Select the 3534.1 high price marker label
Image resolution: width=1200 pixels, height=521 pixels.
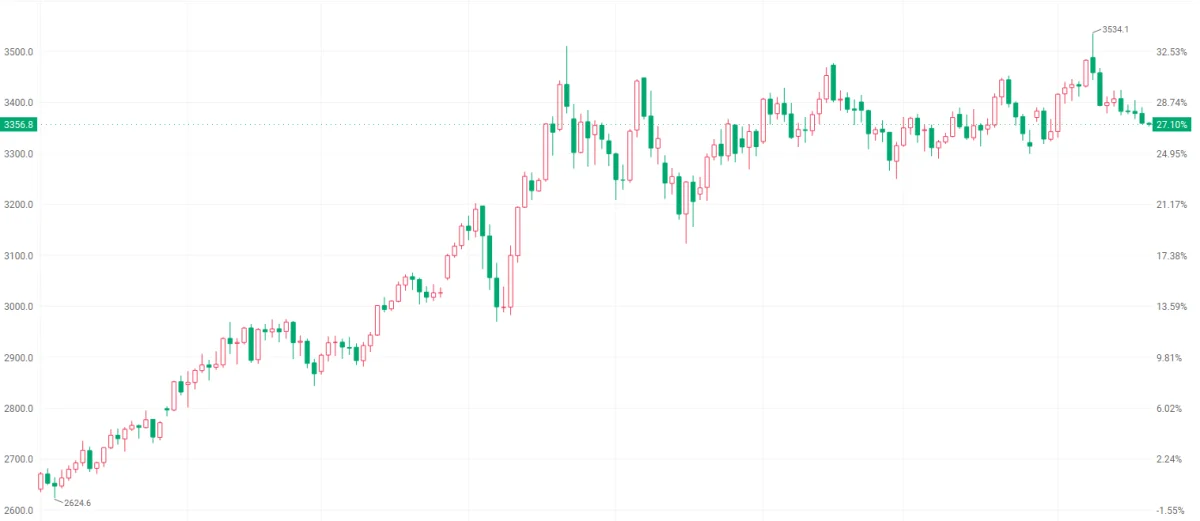click(1115, 30)
